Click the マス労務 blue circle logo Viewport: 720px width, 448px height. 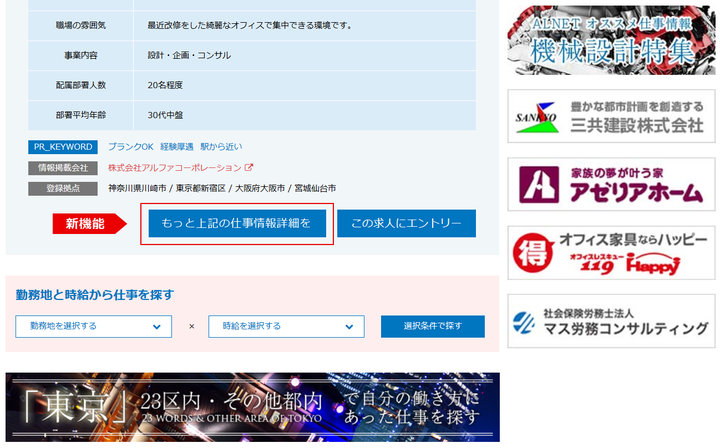pos(524,322)
